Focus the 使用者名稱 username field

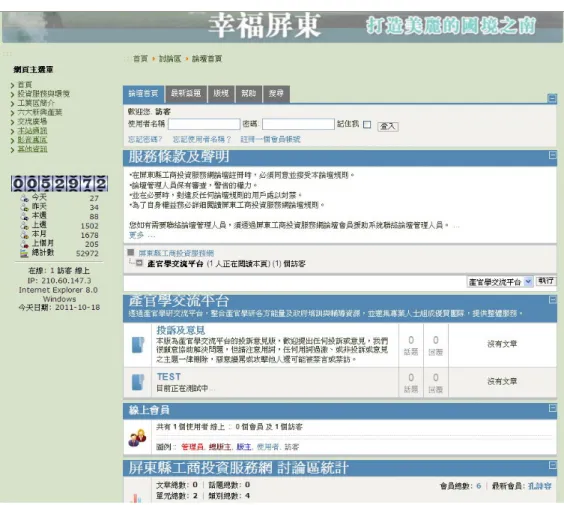(x=204, y=124)
